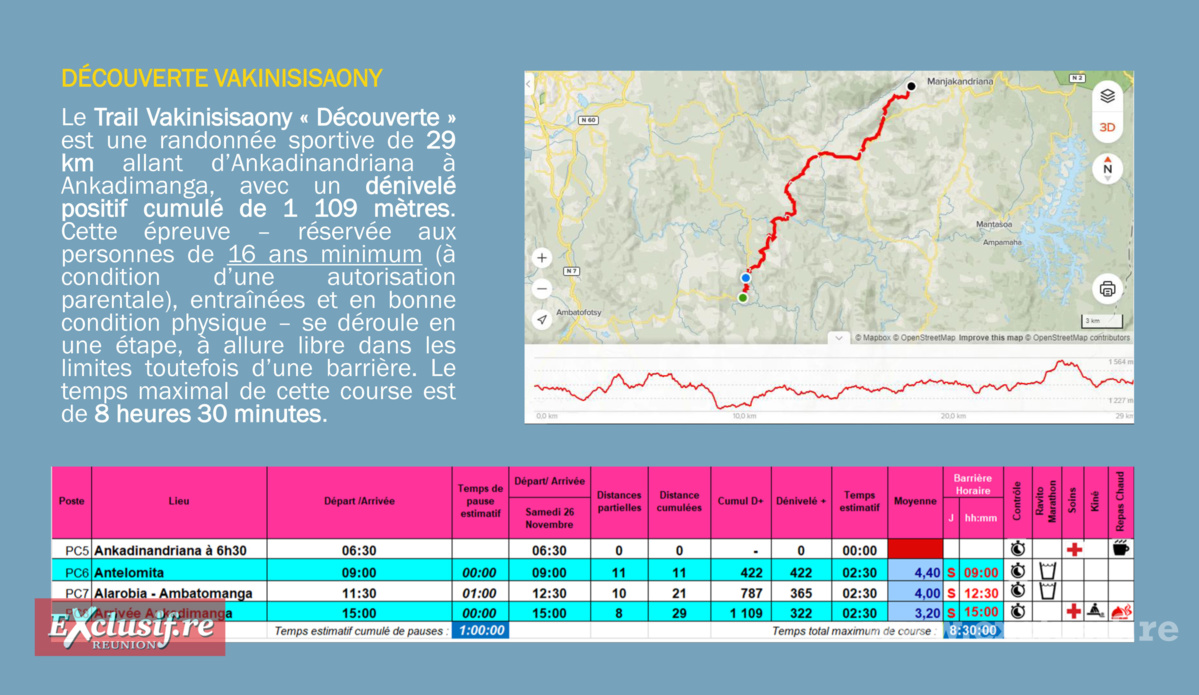
Task: Select the black end point marker
Action: (x=911, y=86)
